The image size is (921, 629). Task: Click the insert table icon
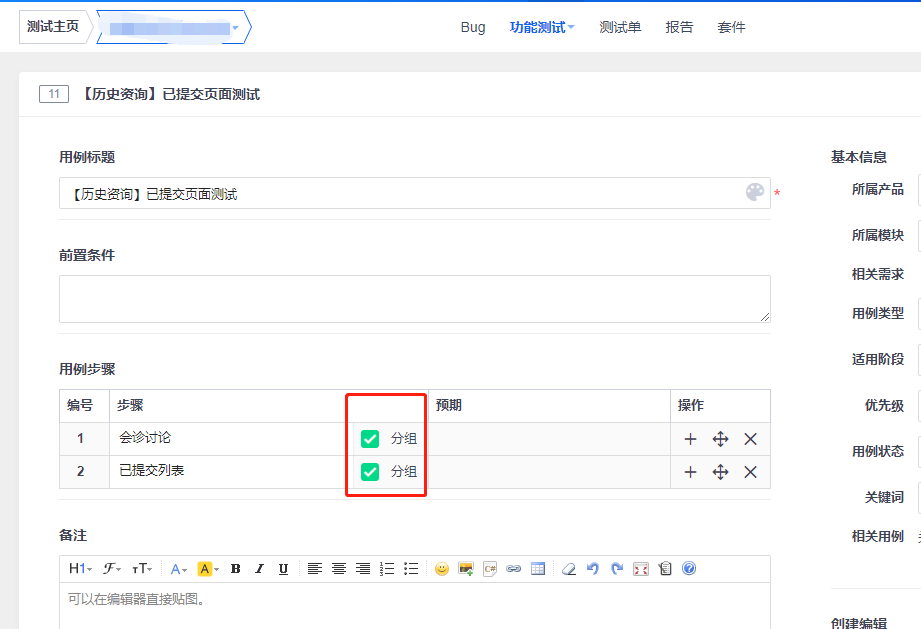click(x=538, y=568)
